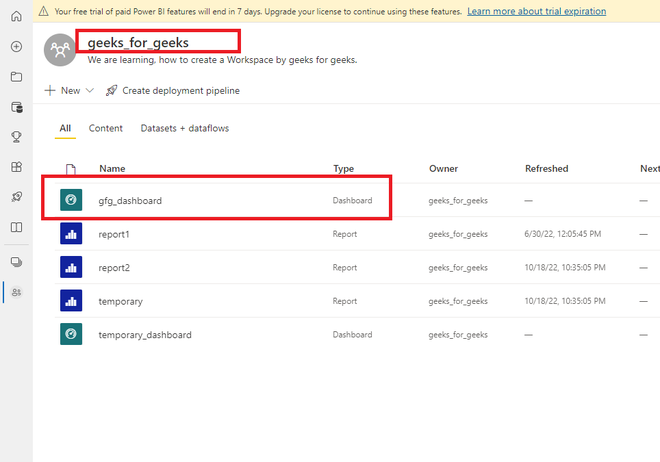Open the report2 item name
Viewport: 660px width, 462px height.
115,268
